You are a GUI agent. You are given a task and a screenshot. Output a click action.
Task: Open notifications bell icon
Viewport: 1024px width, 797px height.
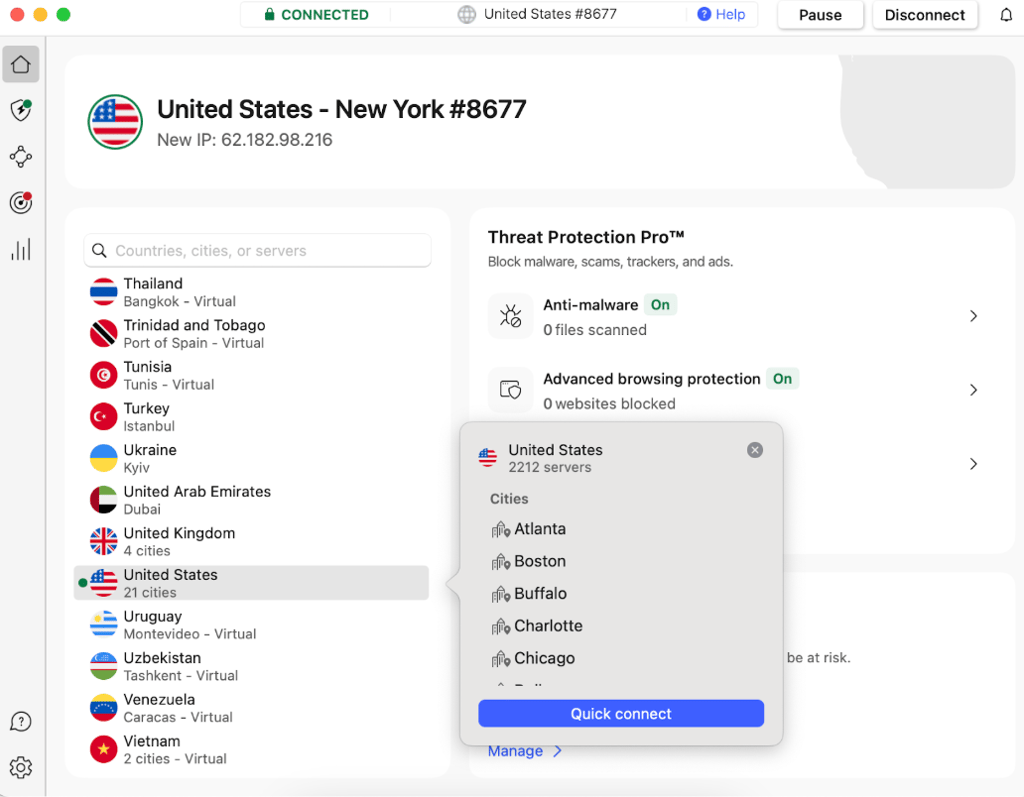1006,15
